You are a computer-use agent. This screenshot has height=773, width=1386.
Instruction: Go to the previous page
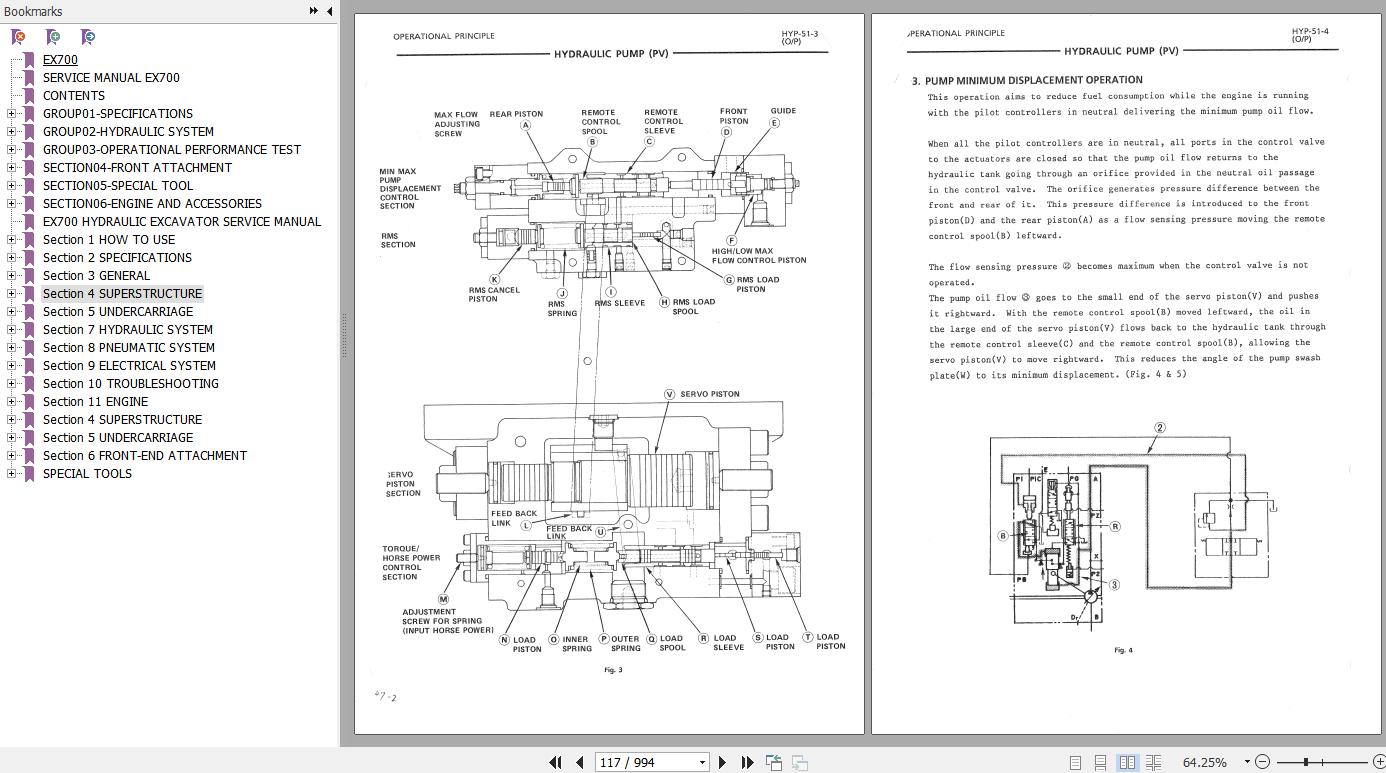click(579, 762)
